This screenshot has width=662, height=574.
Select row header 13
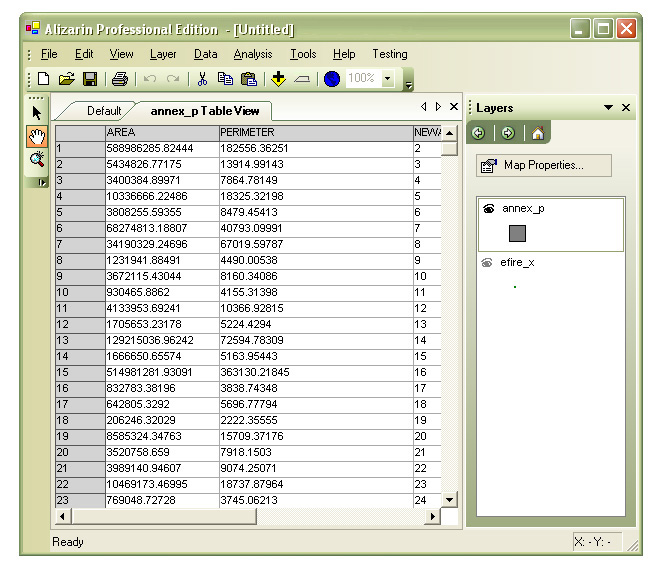coord(80,341)
